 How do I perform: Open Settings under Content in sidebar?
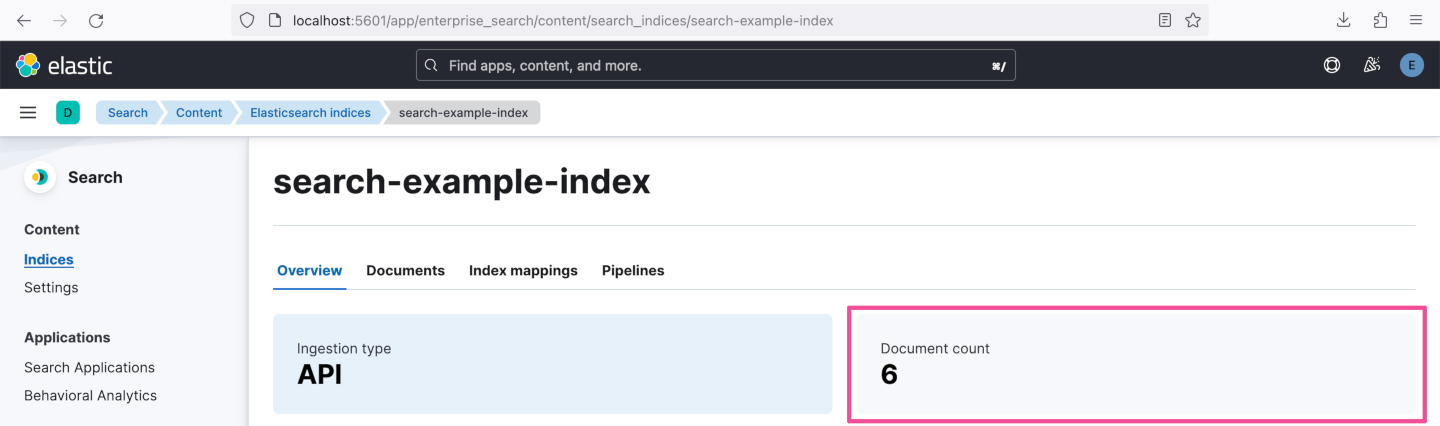tap(51, 288)
